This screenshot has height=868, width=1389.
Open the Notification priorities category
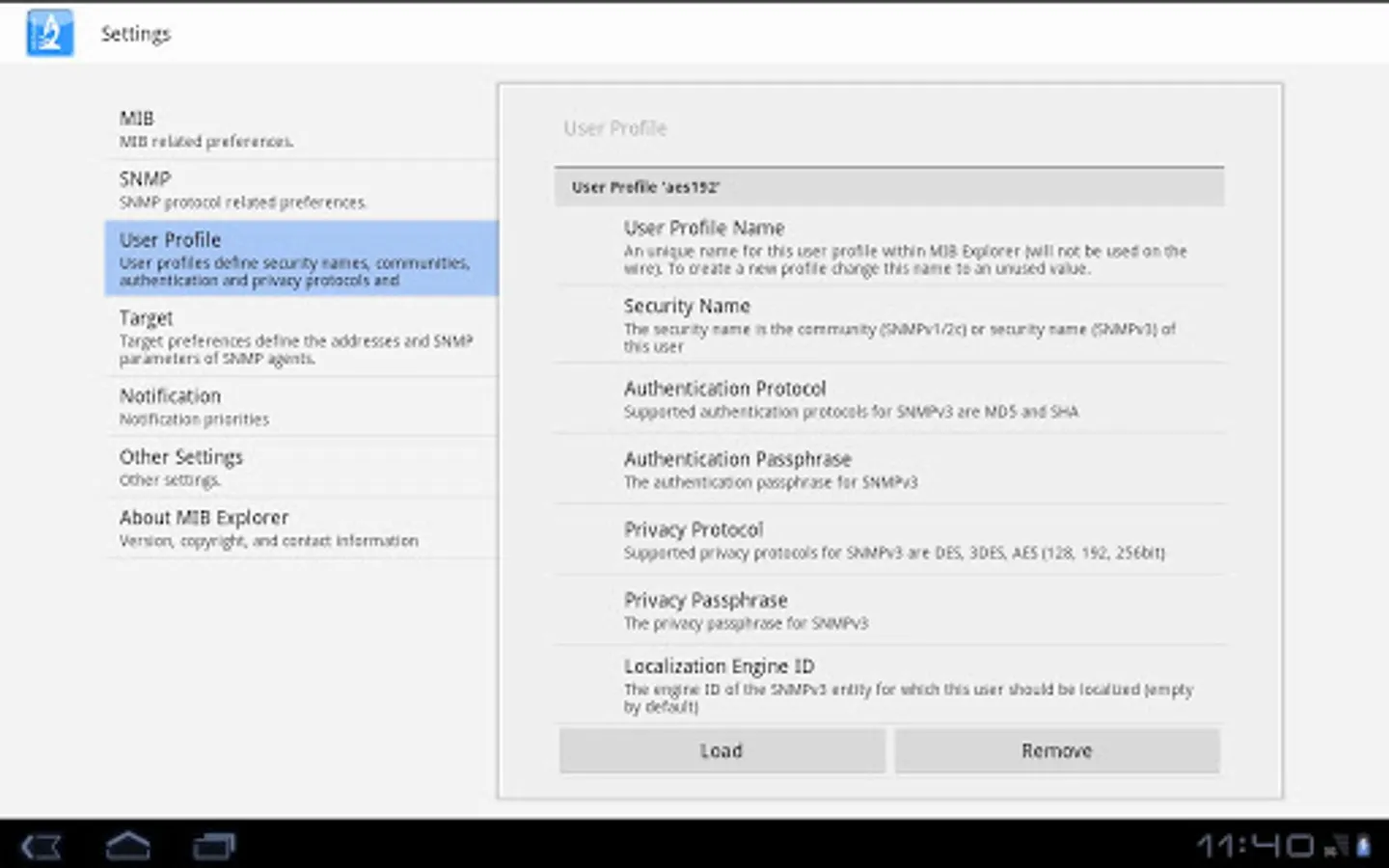(301, 407)
